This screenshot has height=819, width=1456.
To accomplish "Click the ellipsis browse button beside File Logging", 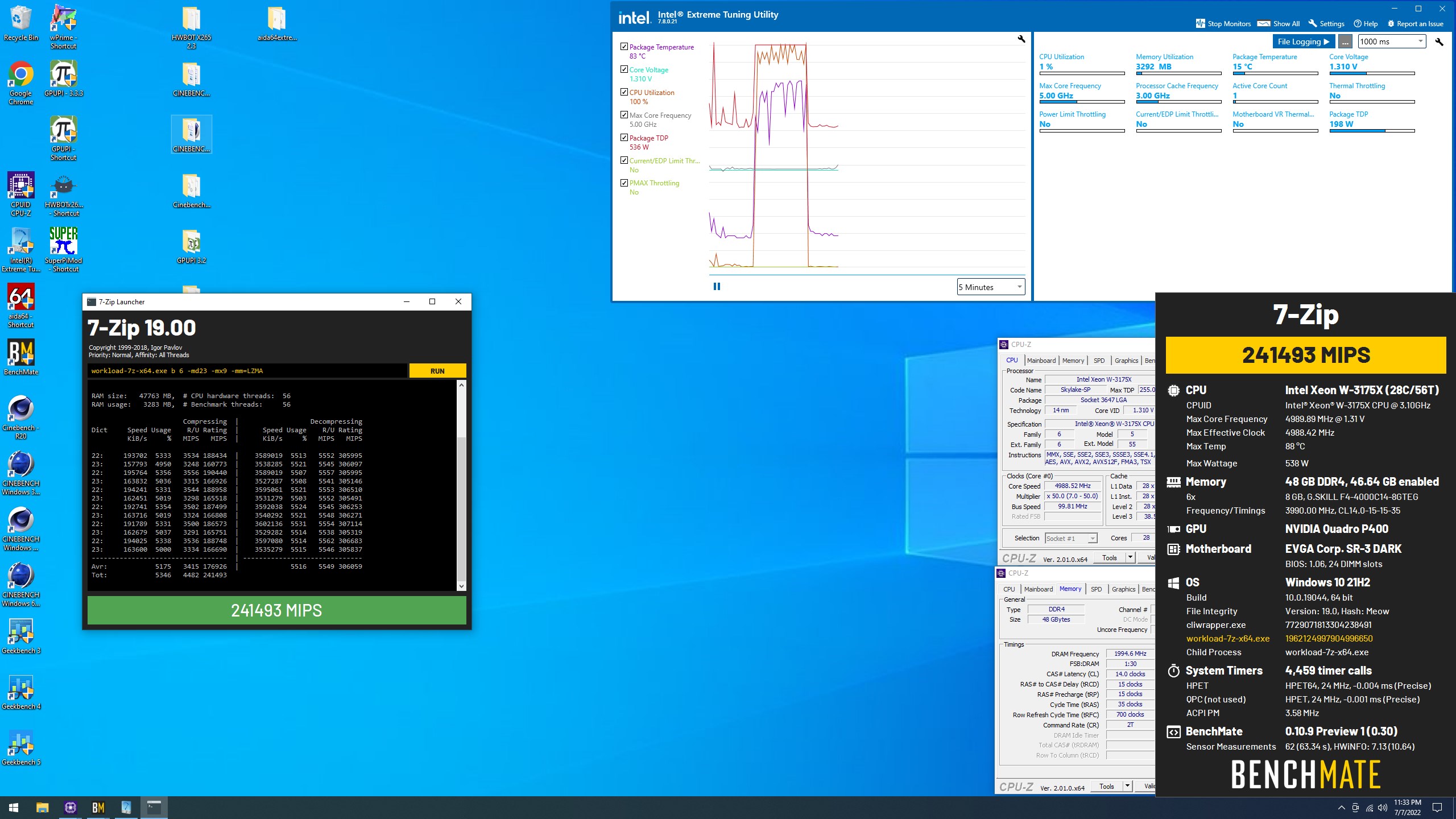I will (x=1345, y=42).
